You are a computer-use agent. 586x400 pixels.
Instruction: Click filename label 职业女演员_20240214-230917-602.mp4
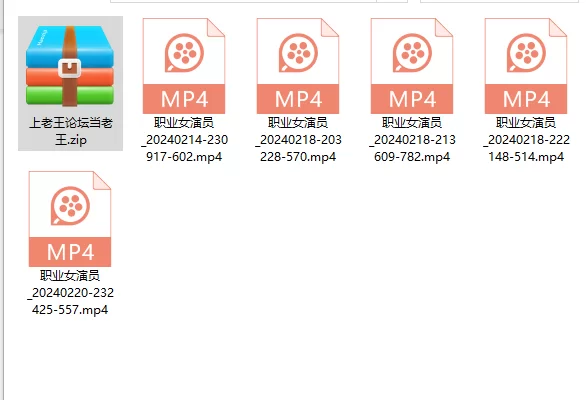pyautogui.click(x=184, y=139)
